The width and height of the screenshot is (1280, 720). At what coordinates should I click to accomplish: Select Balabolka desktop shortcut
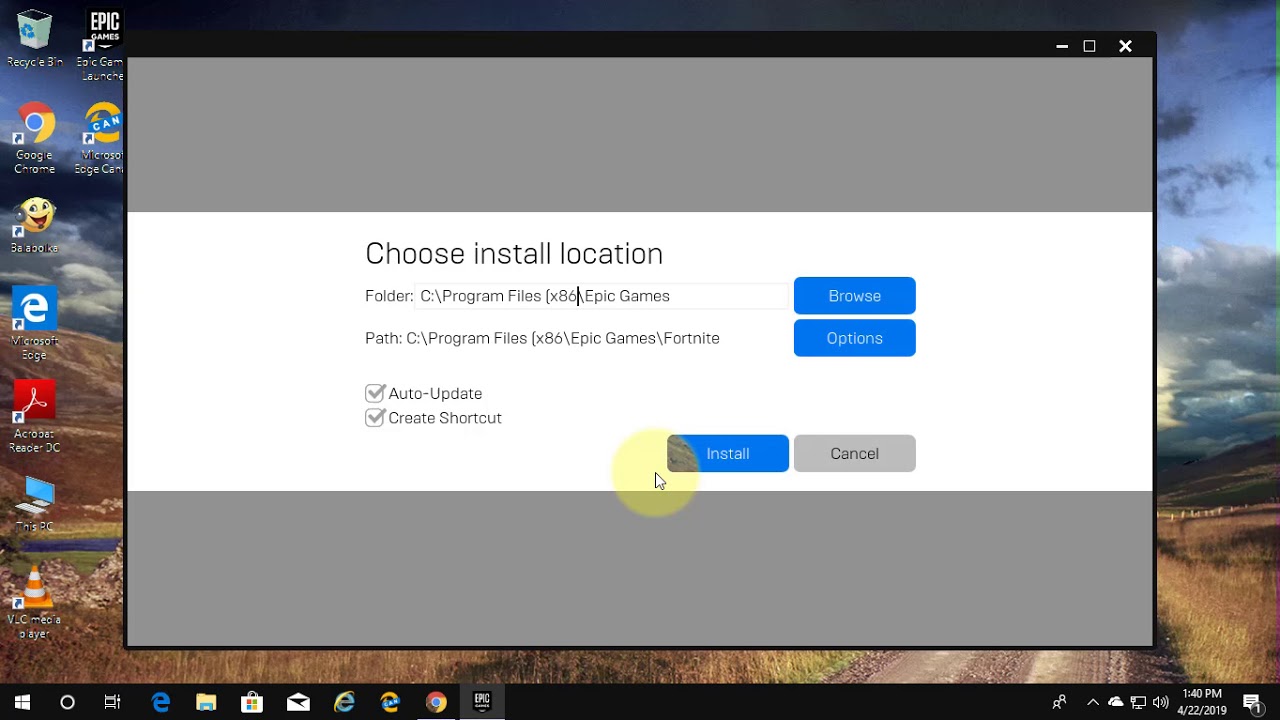click(35, 226)
